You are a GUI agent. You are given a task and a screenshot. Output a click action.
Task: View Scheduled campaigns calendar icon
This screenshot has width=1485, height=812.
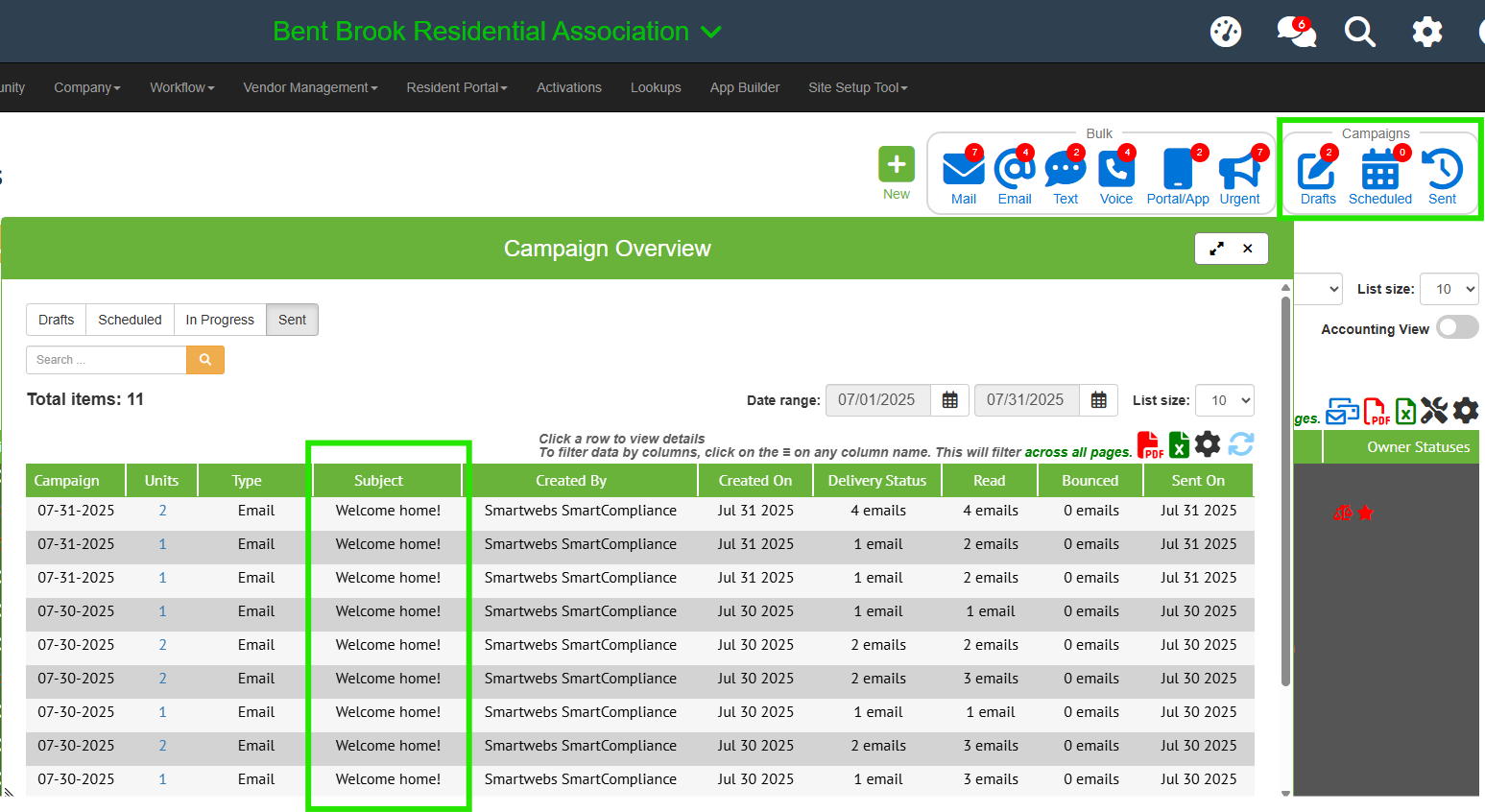(x=1379, y=171)
